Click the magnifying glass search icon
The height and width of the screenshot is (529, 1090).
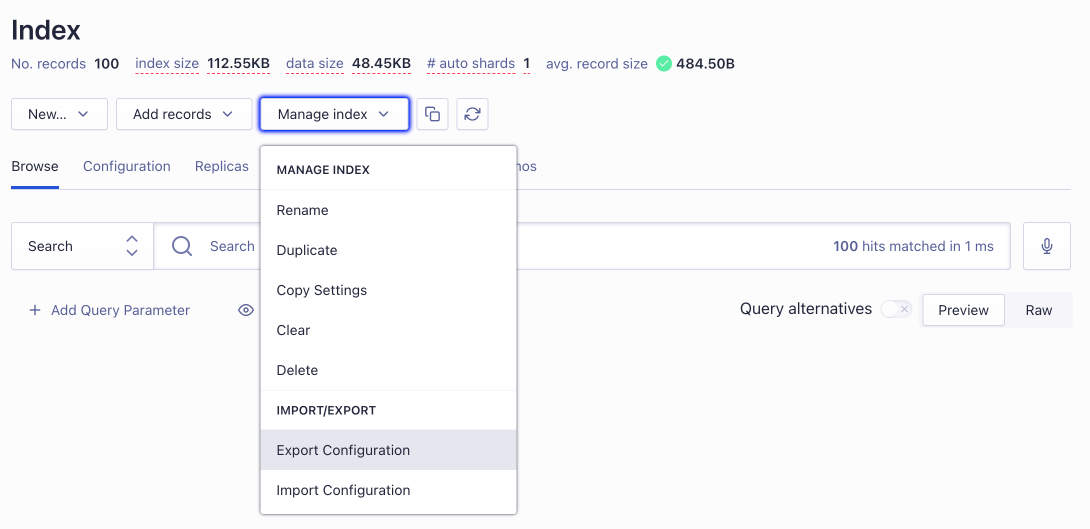(182, 246)
